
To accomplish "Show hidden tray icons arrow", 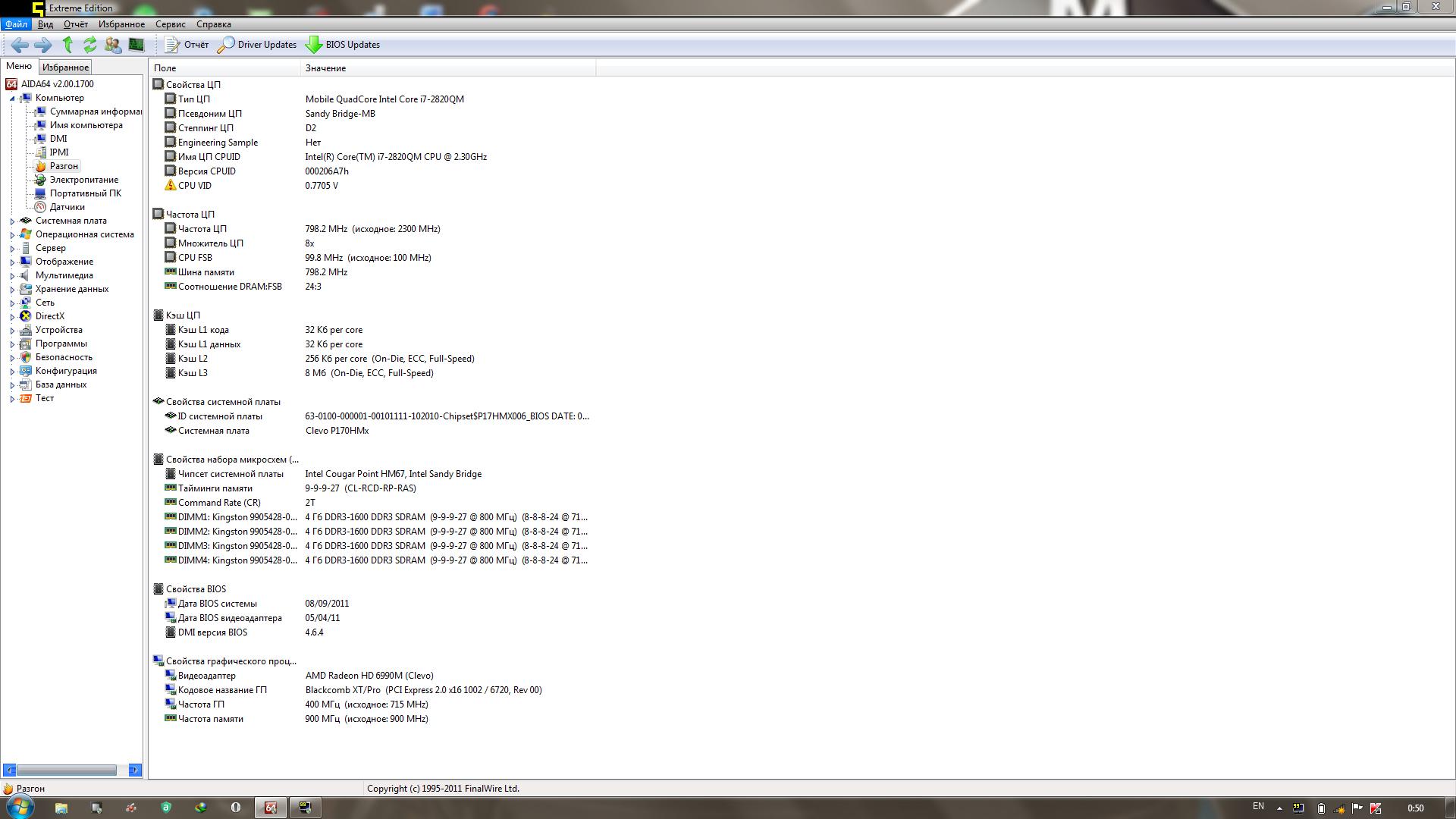I will pyautogui.click(x=1279, y=808).
